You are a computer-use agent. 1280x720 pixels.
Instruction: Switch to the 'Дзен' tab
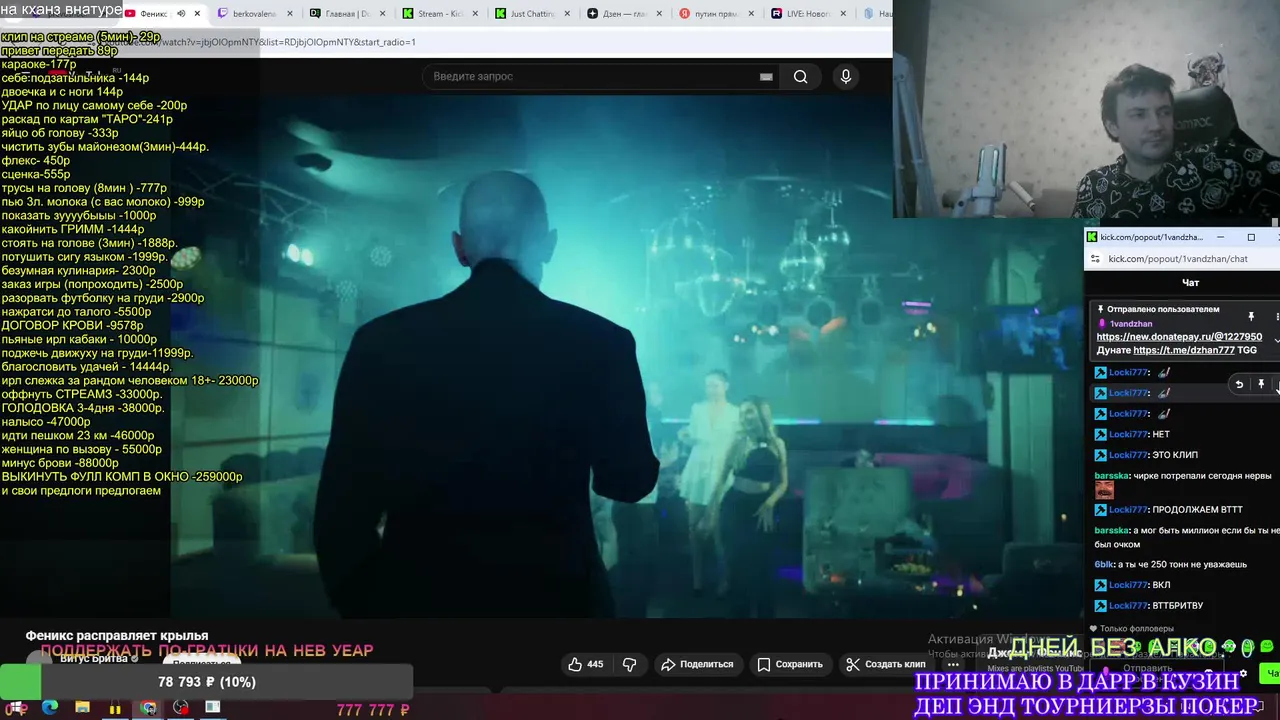tap(623, 14)
